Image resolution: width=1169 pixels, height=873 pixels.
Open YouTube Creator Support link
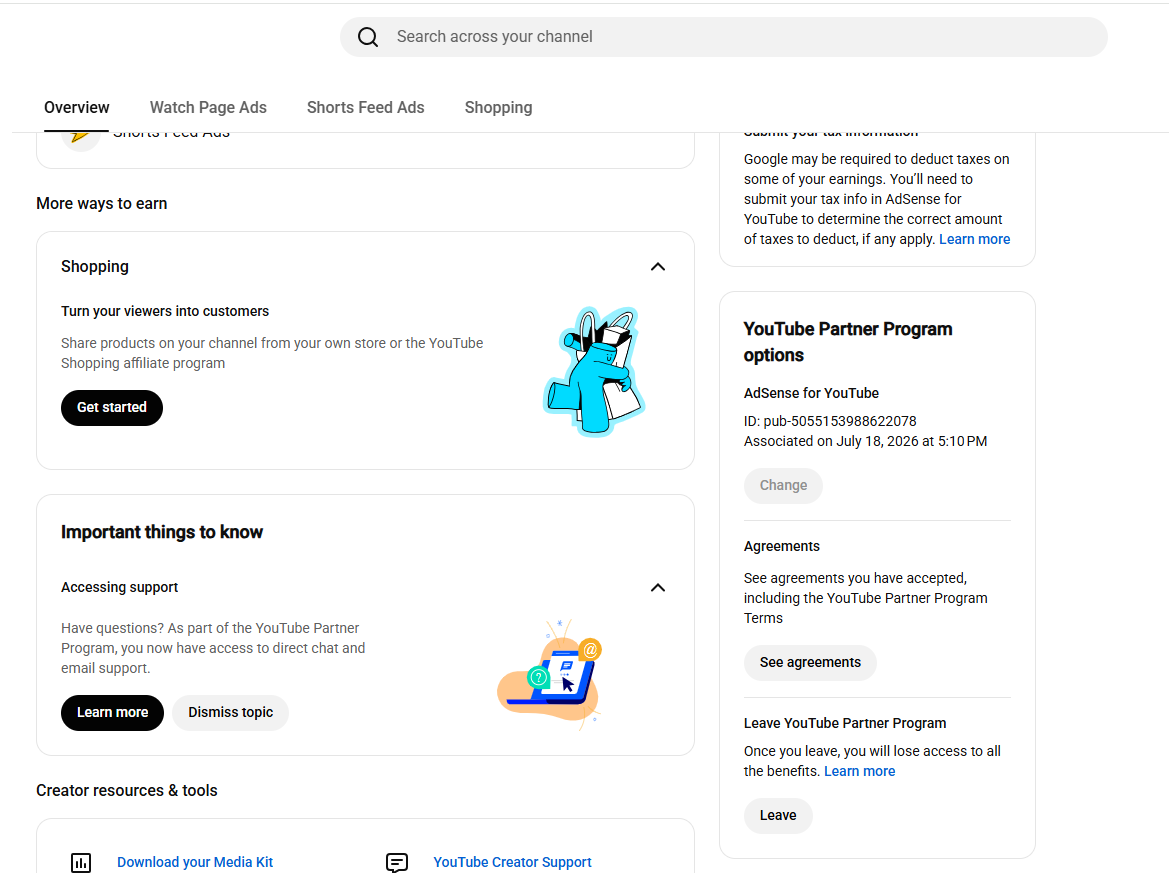512,863
